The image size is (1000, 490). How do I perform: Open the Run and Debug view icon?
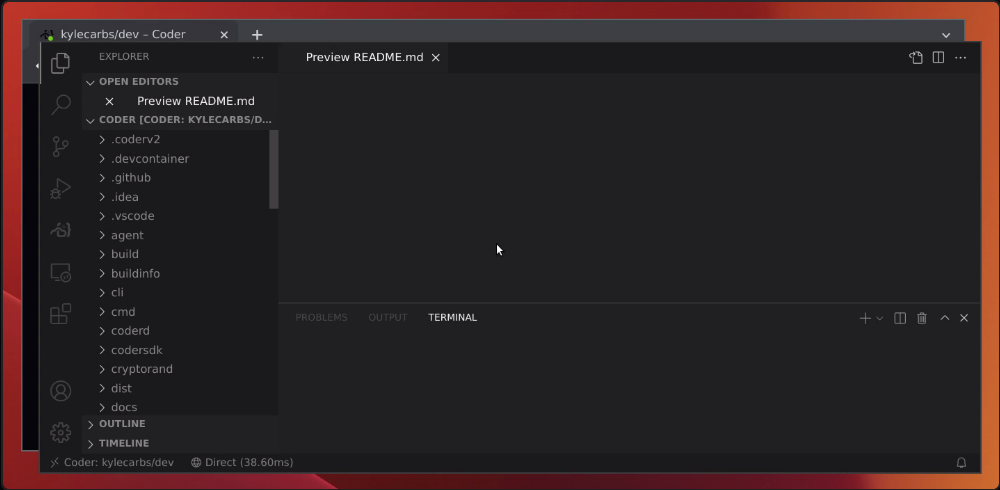61,189
